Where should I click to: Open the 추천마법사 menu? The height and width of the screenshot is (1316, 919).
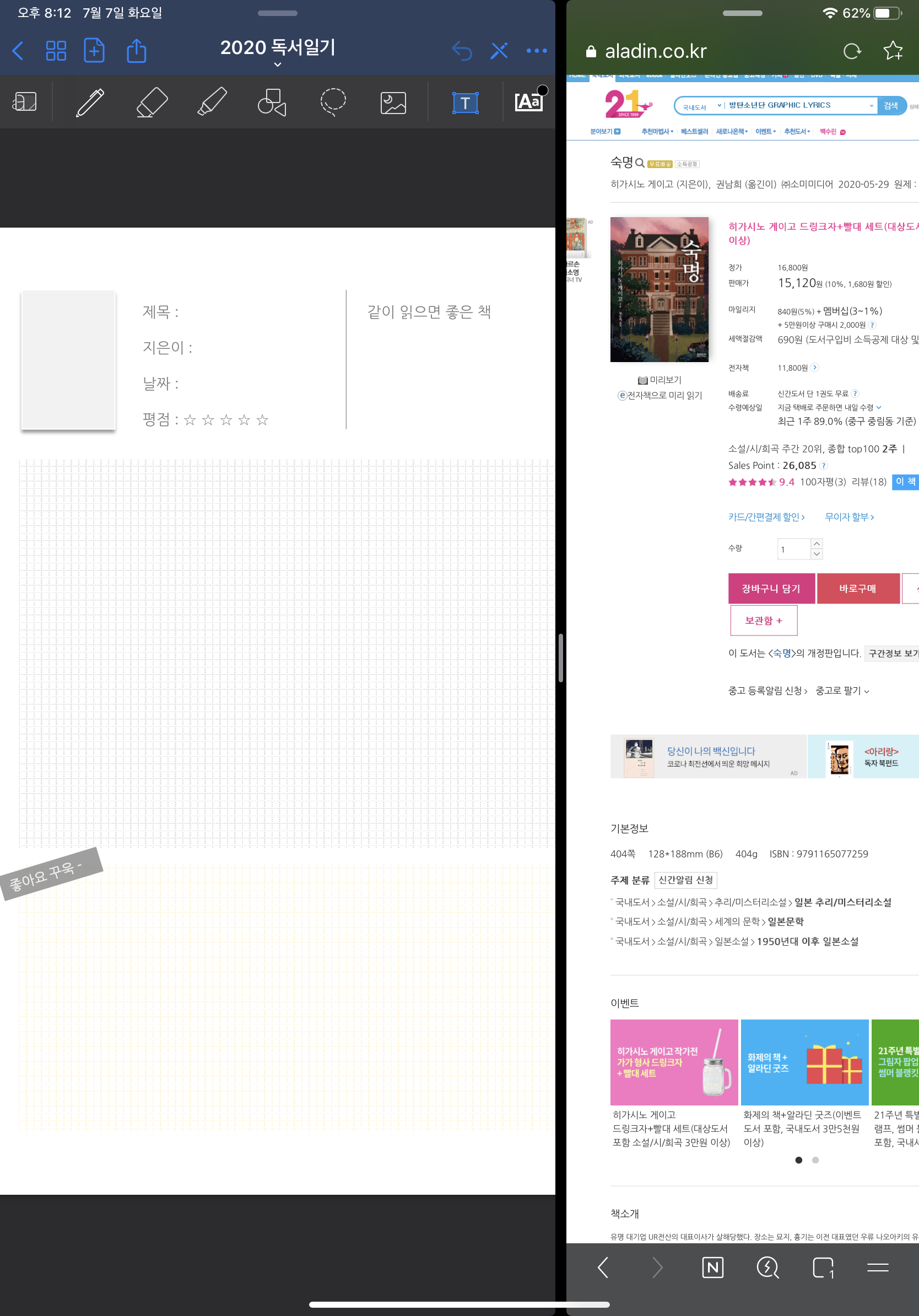tap(657, 132)
